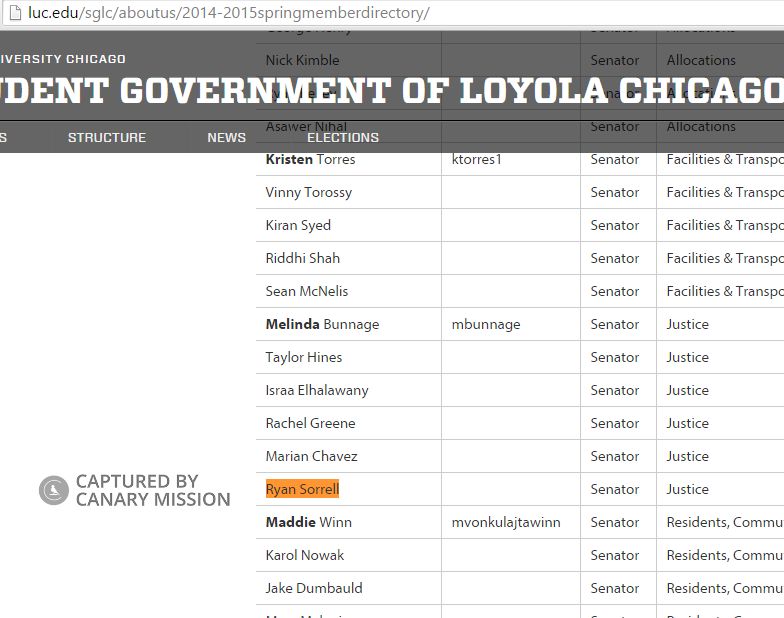784x618 pixels.
Task: Click the Student Government of Loyola Chicago heading
Action: pos(392,91)
